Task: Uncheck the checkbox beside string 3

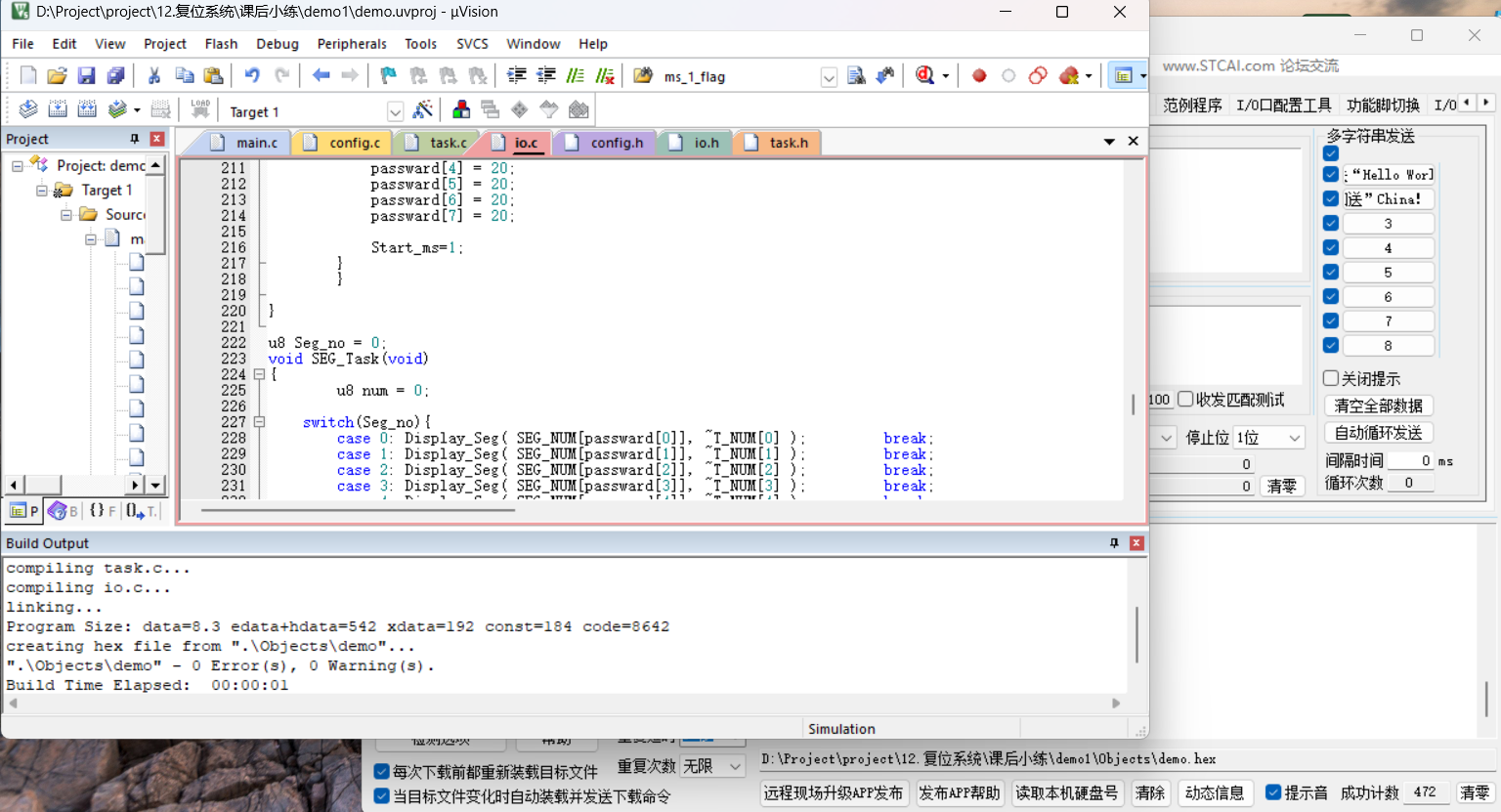Action: coord(1331,224)
